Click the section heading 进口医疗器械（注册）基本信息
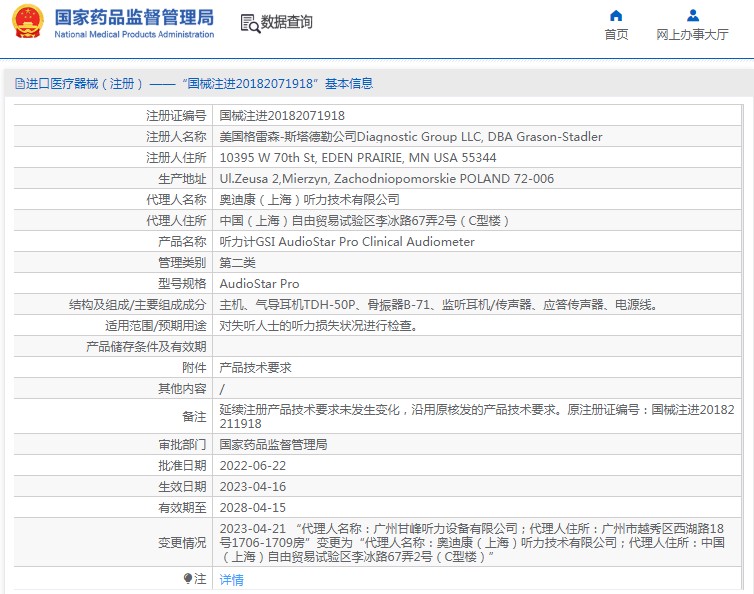 (194, 84)
